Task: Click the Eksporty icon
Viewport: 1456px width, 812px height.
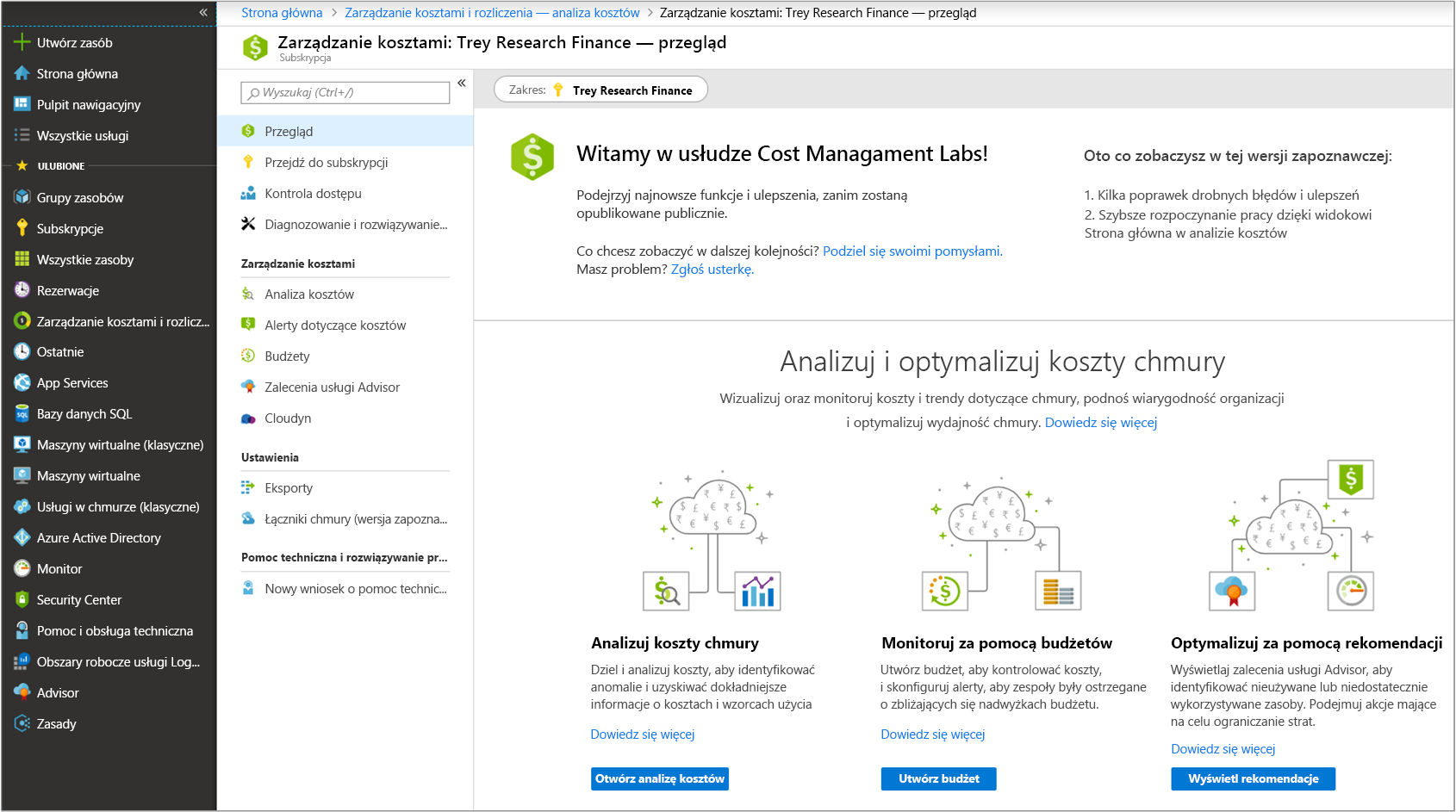Action: pyautogui.click(x=248, y=487)
